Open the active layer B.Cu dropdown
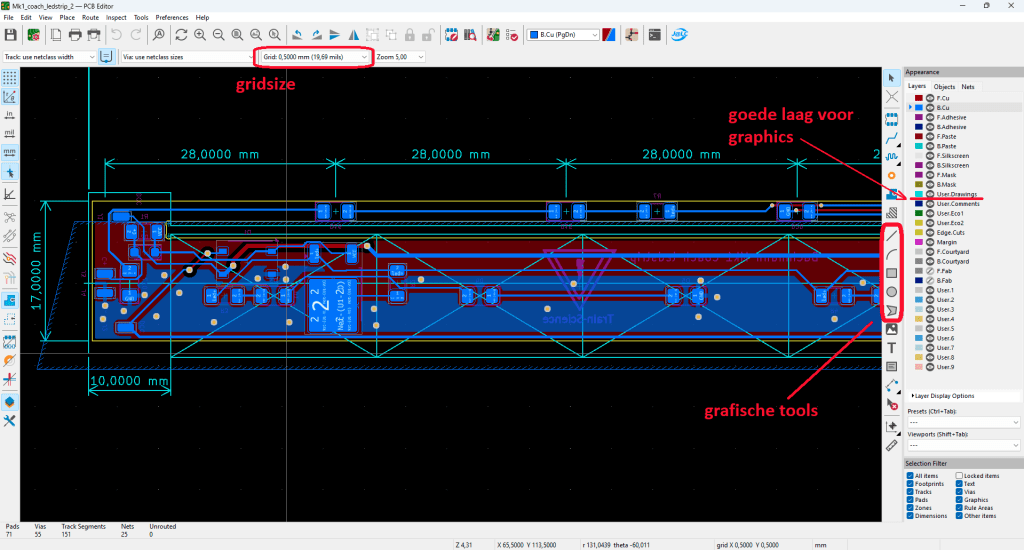The width and height of the screenshot is (1024, 550). coord(562,35)
